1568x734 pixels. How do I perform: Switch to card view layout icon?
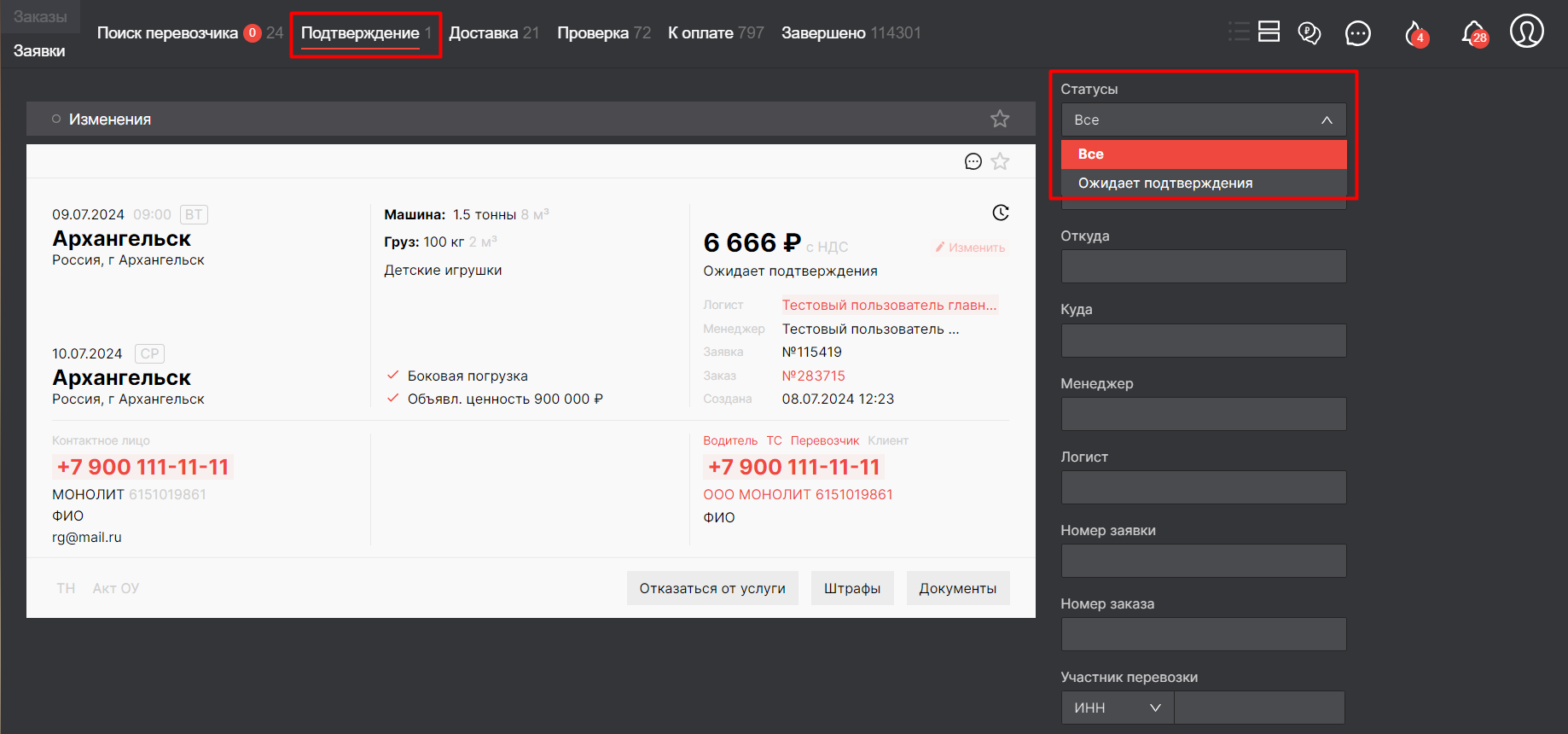pos(1269,32)
